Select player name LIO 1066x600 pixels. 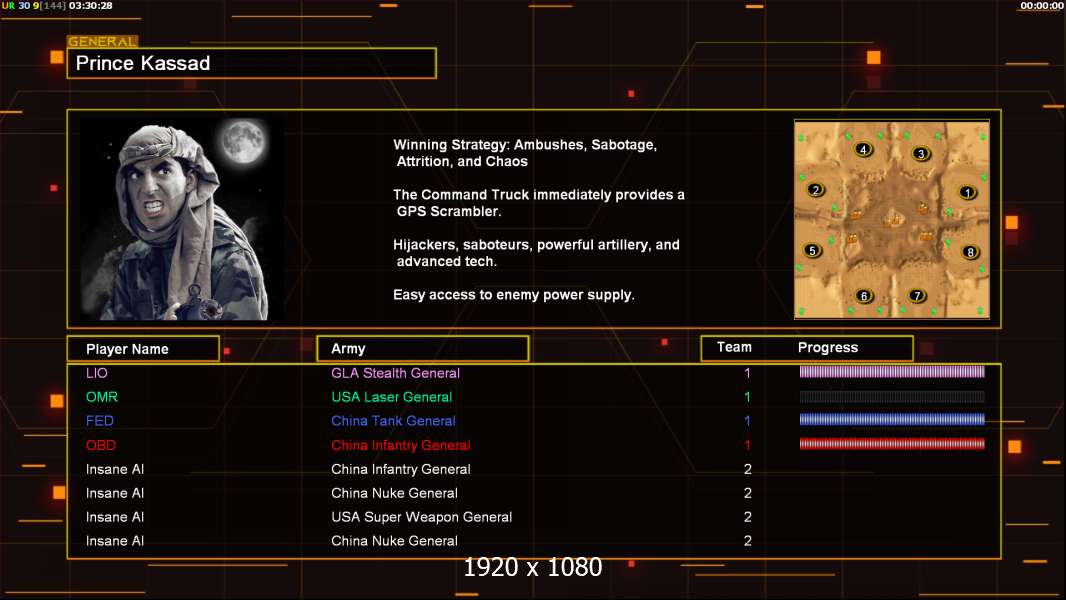tap(97, 373)
